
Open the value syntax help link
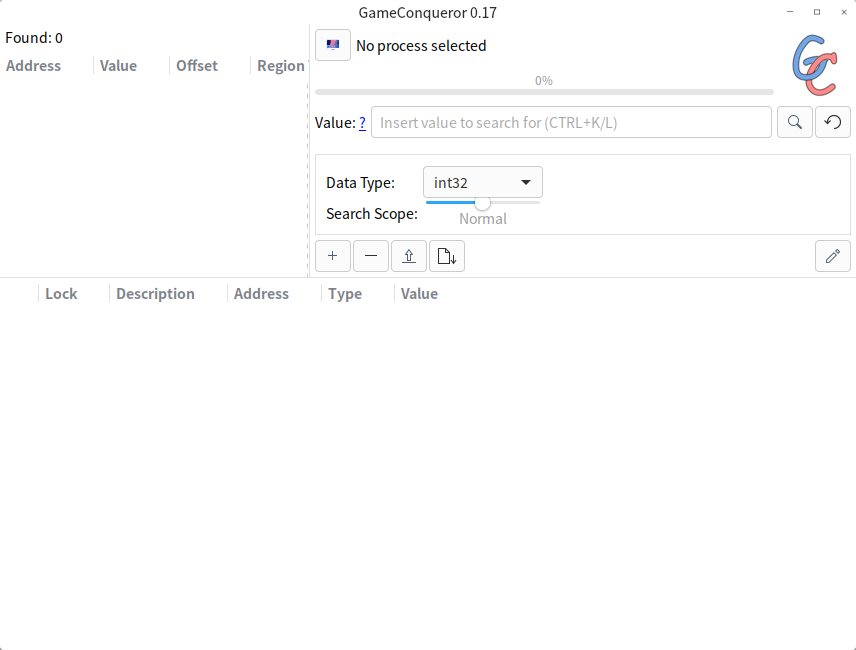[362, 123]
